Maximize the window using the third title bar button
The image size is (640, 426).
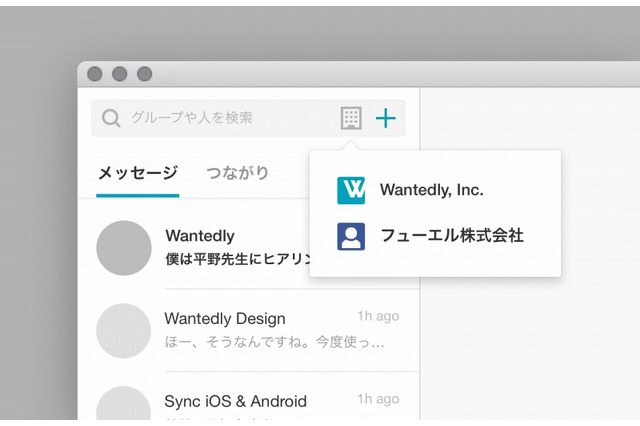(x=144, y=74)
